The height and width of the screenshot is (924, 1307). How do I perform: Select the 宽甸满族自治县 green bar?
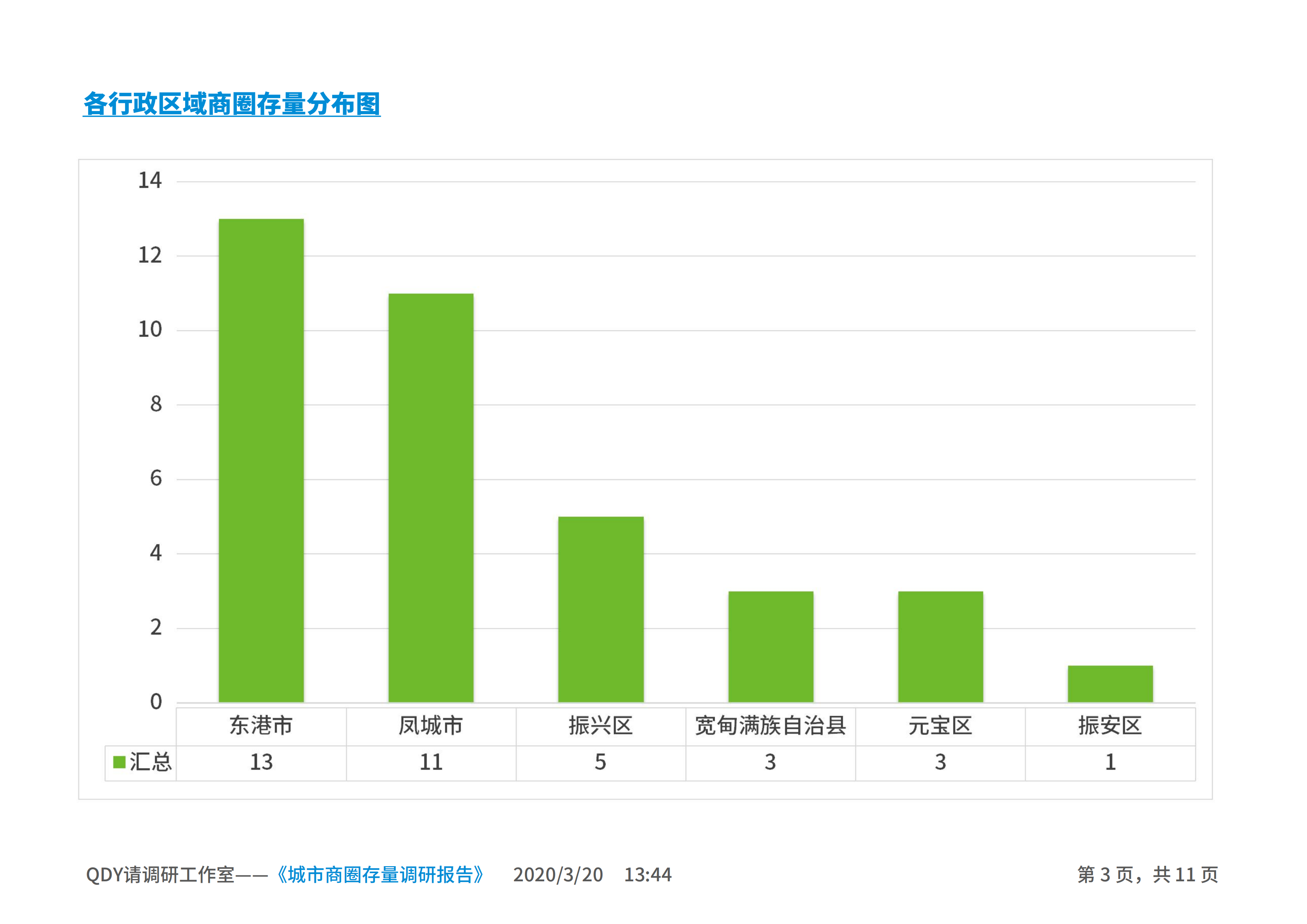pos(771,647)
